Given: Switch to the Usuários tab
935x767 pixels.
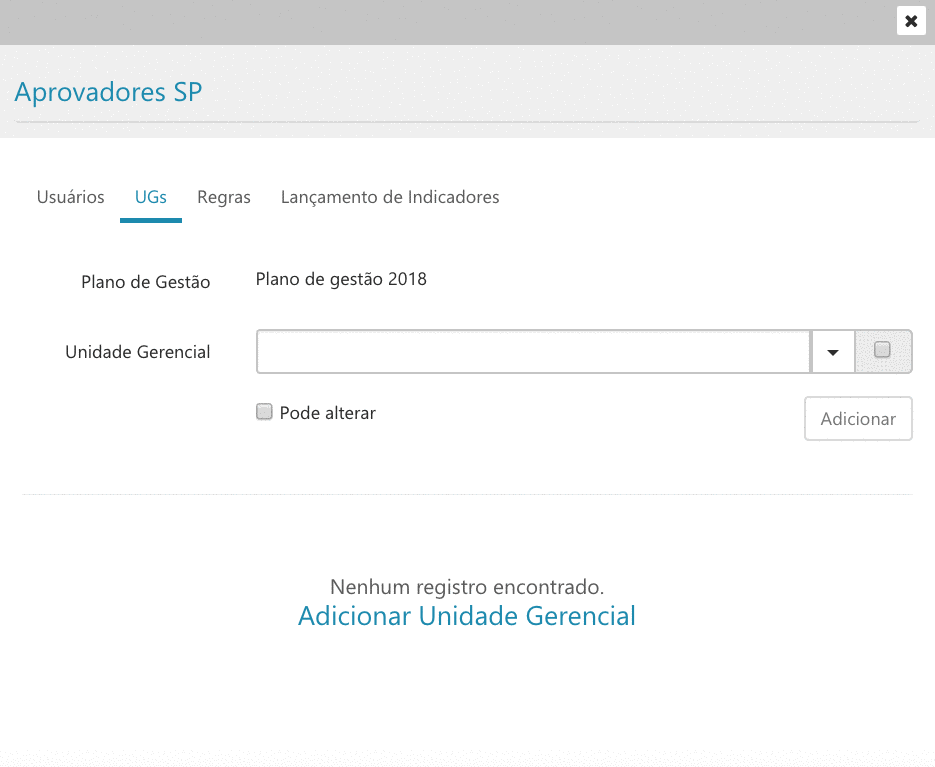Looking at the screenshot, I should point(70,197).
